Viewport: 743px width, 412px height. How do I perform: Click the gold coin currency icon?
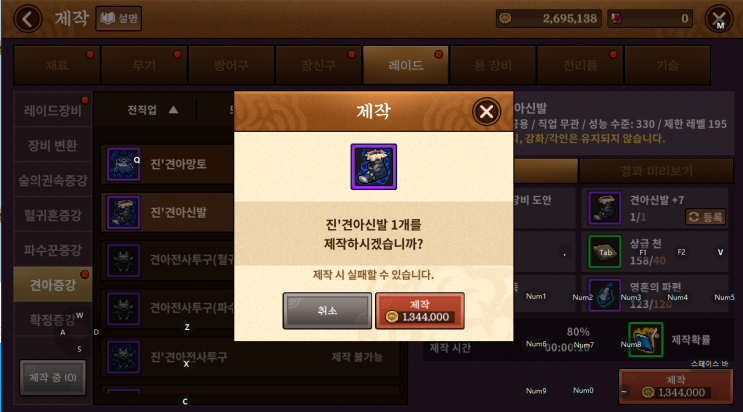coord(506,18)
